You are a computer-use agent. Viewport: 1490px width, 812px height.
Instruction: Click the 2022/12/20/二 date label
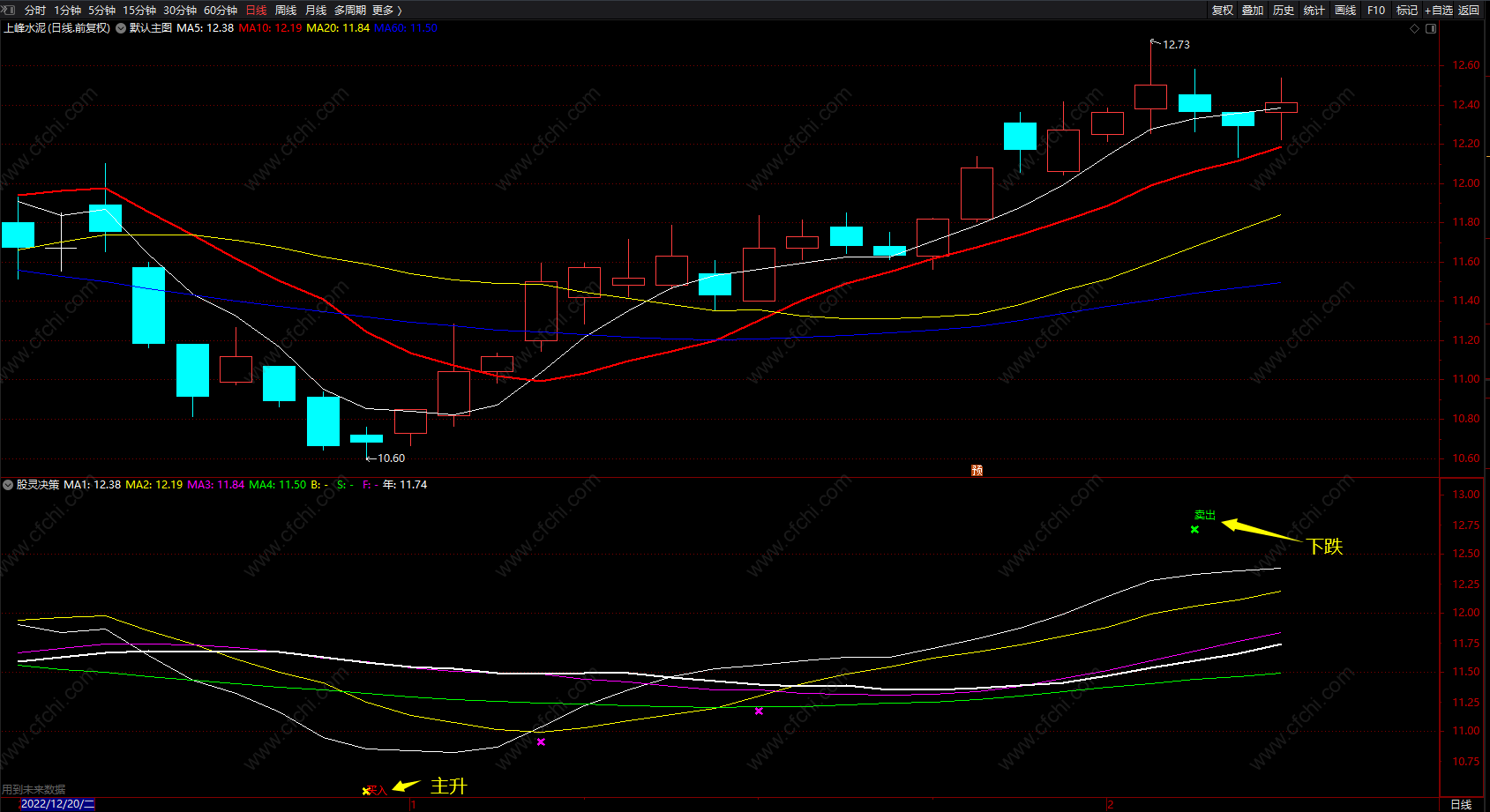[x=57, y=804]
